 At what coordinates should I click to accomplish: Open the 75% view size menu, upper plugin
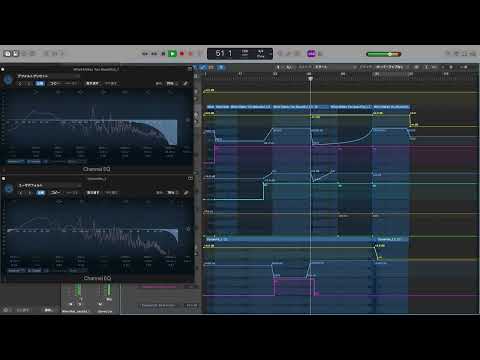pos(171,83)
